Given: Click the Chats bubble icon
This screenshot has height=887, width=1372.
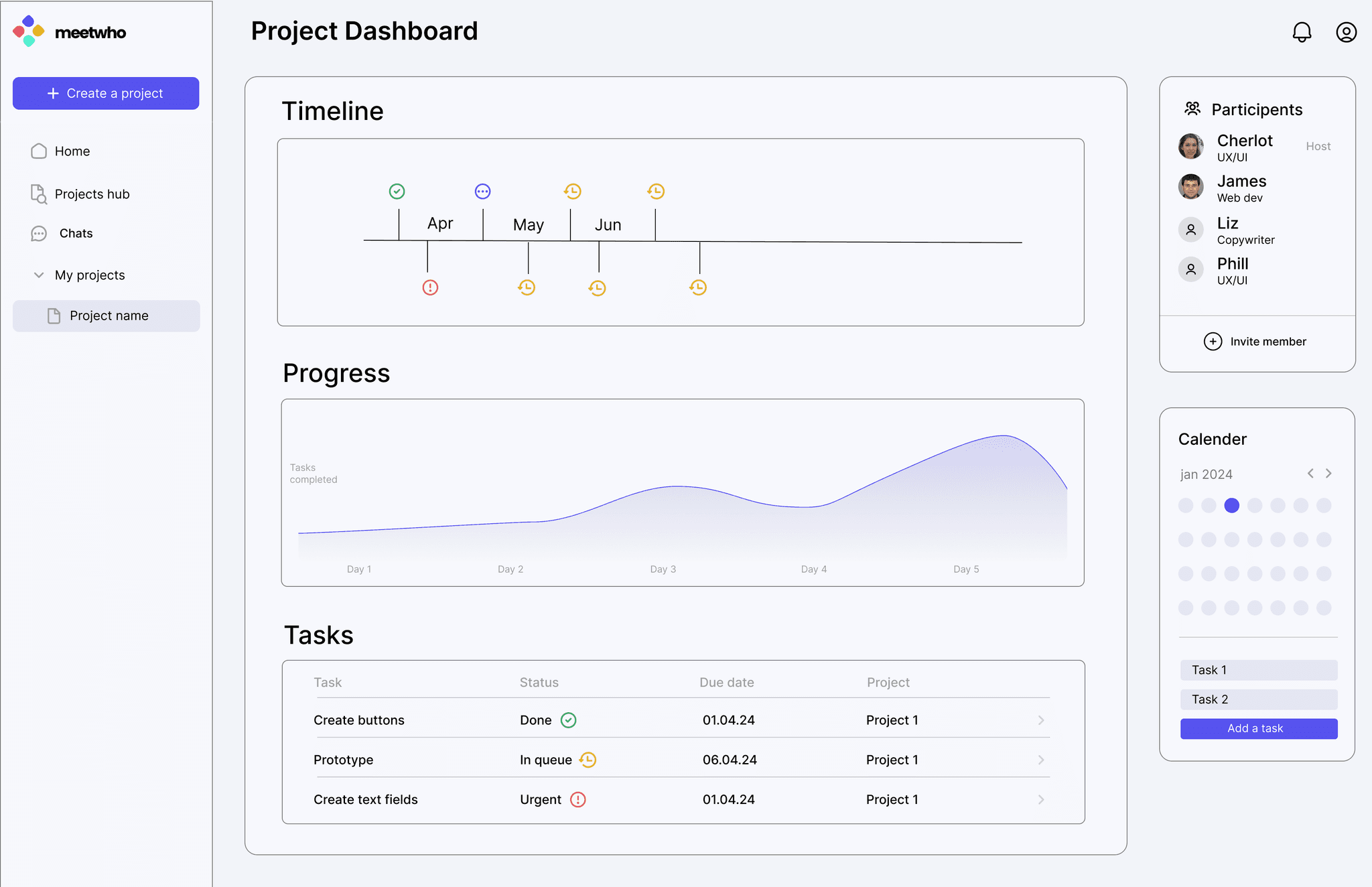Looking at the screenshot, I should tap(39, 233).
